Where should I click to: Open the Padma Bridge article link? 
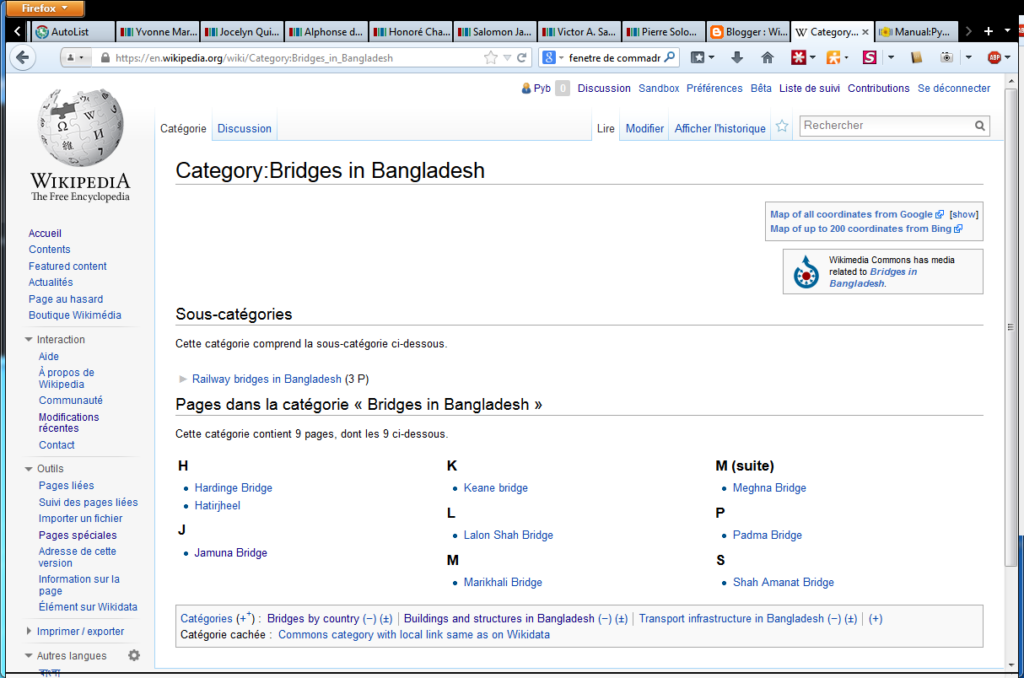(x=767, y=535)
